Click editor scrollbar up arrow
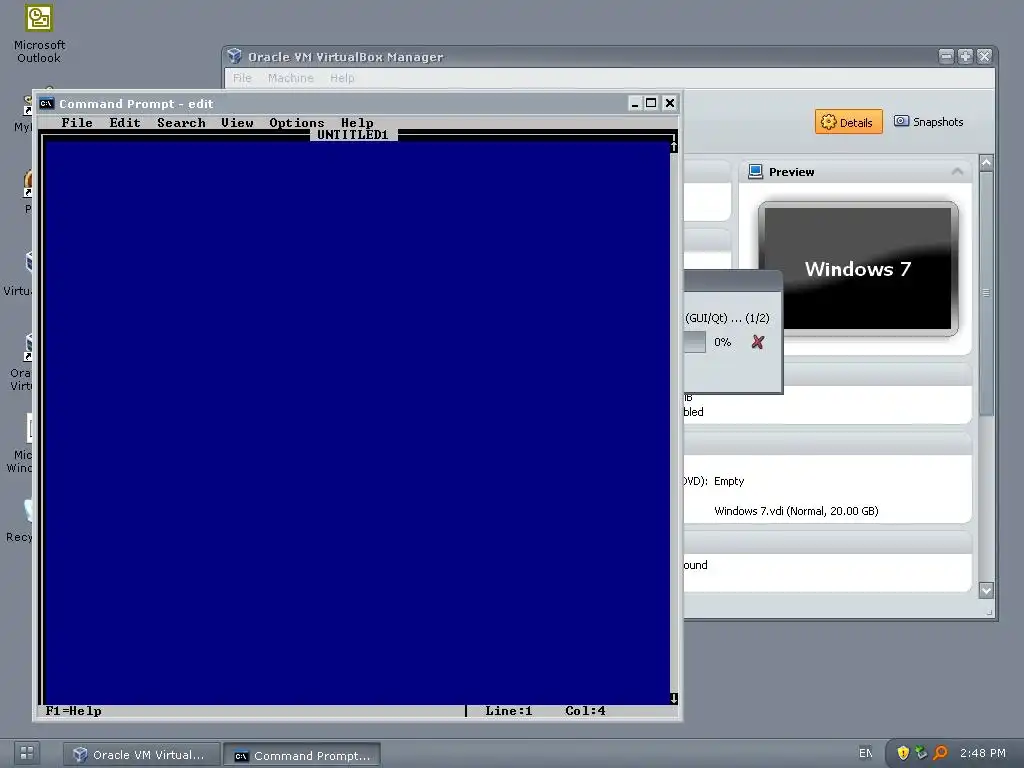Viewport: 1024px width, 768px height. (x=673, y=146)
